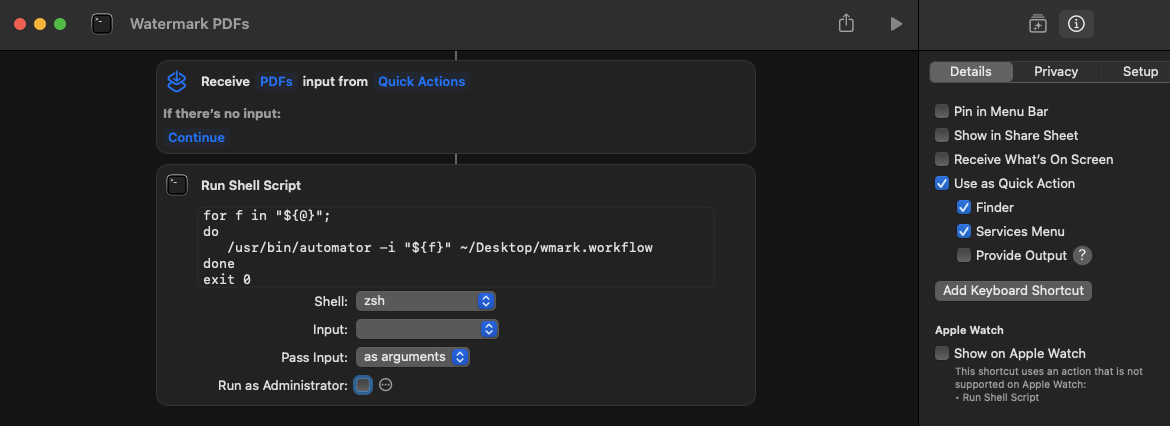Switch to the Privacy tab
The height and width of the screenshot is (426, 1170).
click(x=1055, y=72)
